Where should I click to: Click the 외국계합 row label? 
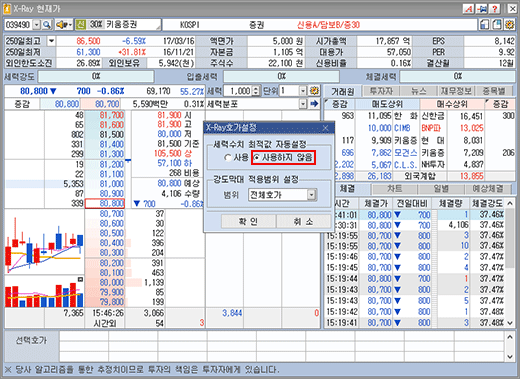pos(420,176)
